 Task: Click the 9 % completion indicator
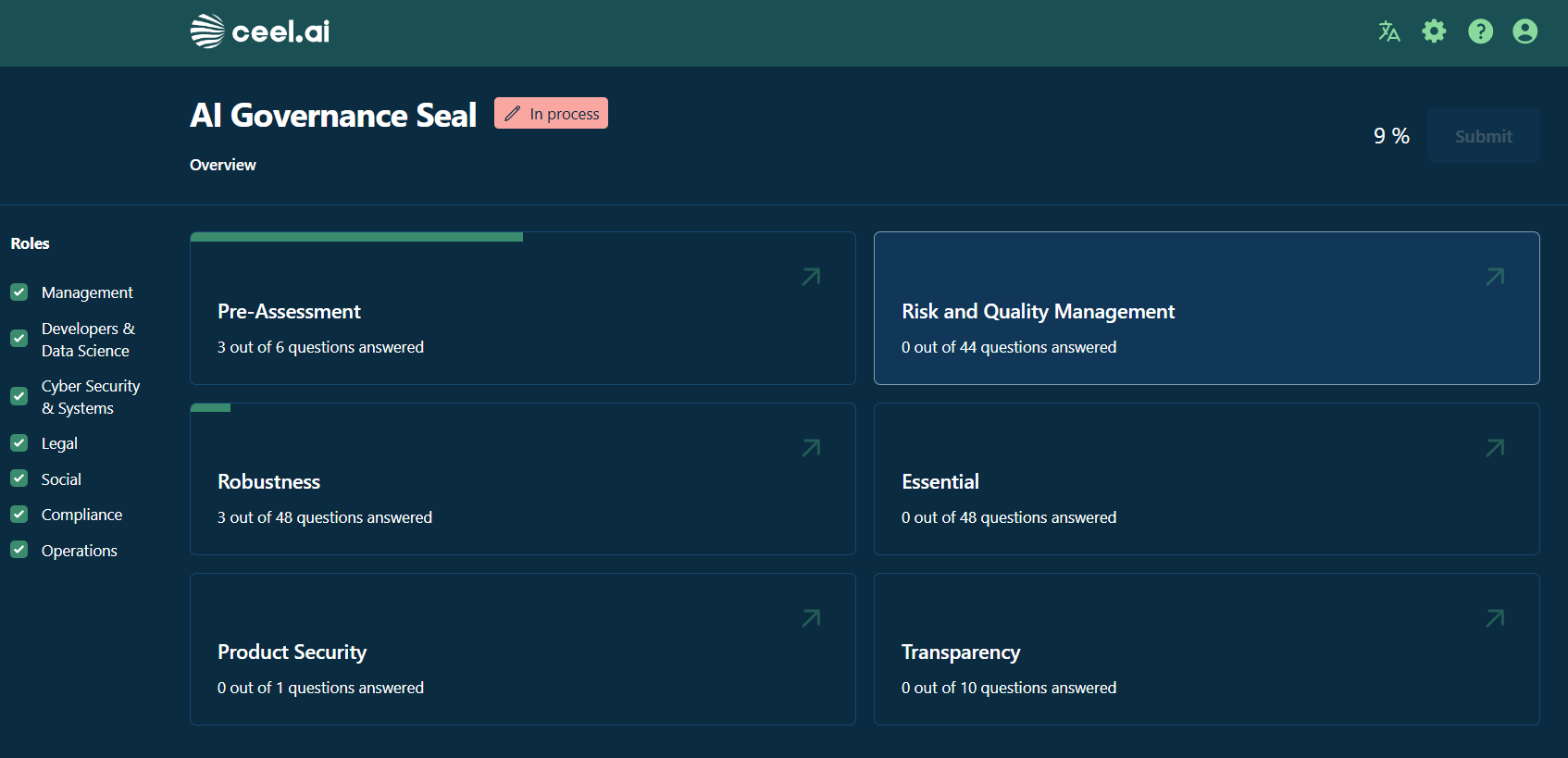[x=1390, y=136]
